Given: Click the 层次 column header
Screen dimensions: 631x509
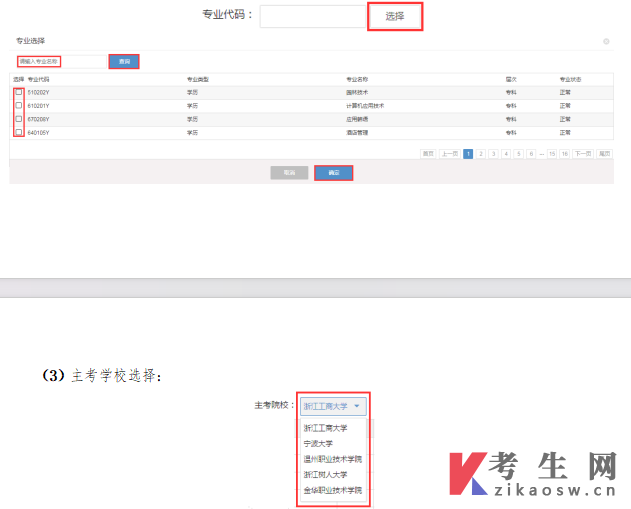Looking at the screenshot, I should 511,79.
